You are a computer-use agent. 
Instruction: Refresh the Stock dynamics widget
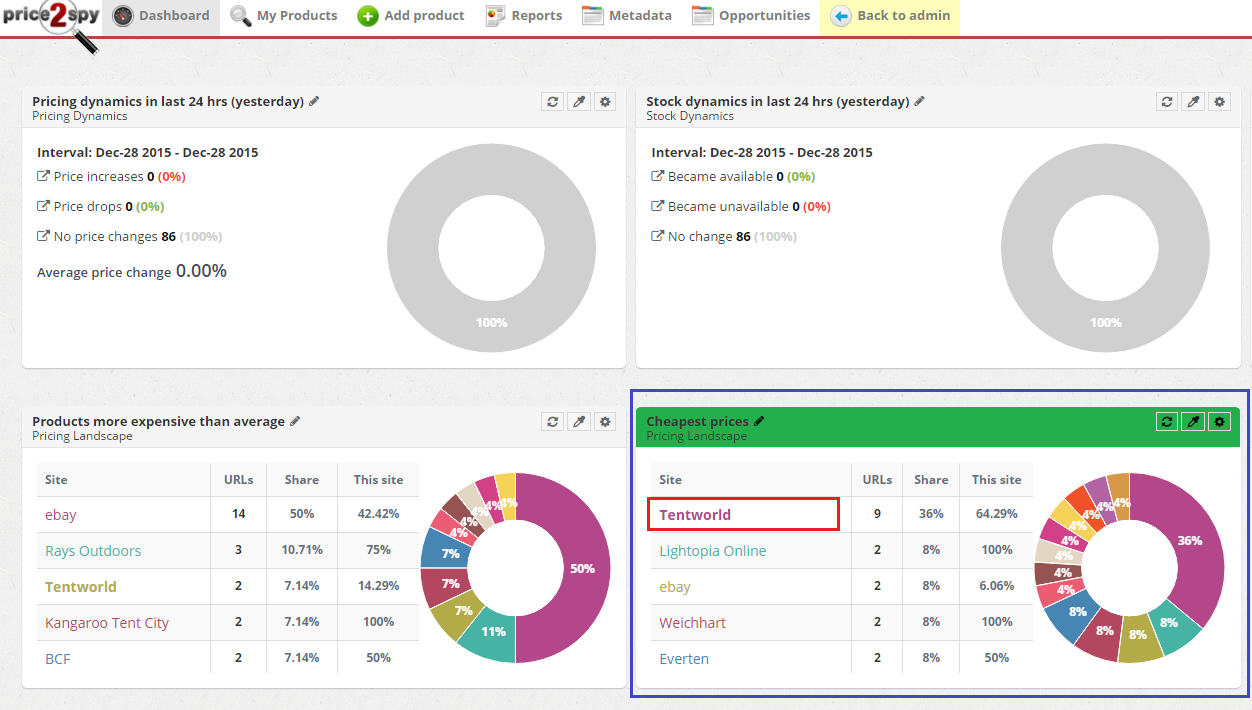(x=1167, y=102)
